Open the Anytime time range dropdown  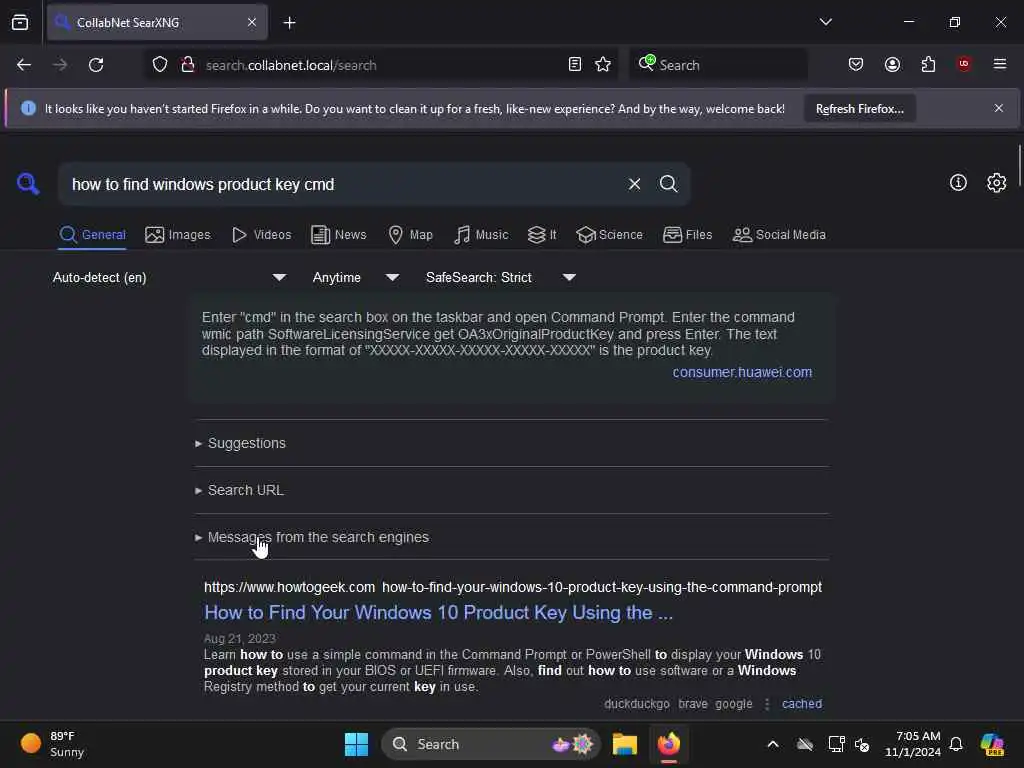click(356, 278)
